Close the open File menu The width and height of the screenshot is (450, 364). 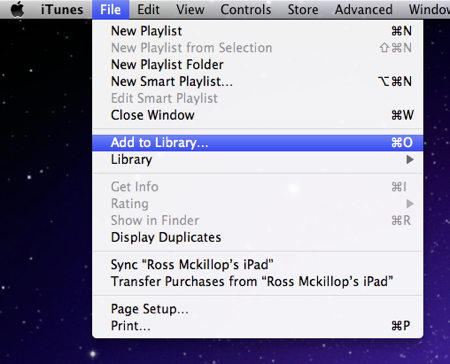tap(110, 9)
